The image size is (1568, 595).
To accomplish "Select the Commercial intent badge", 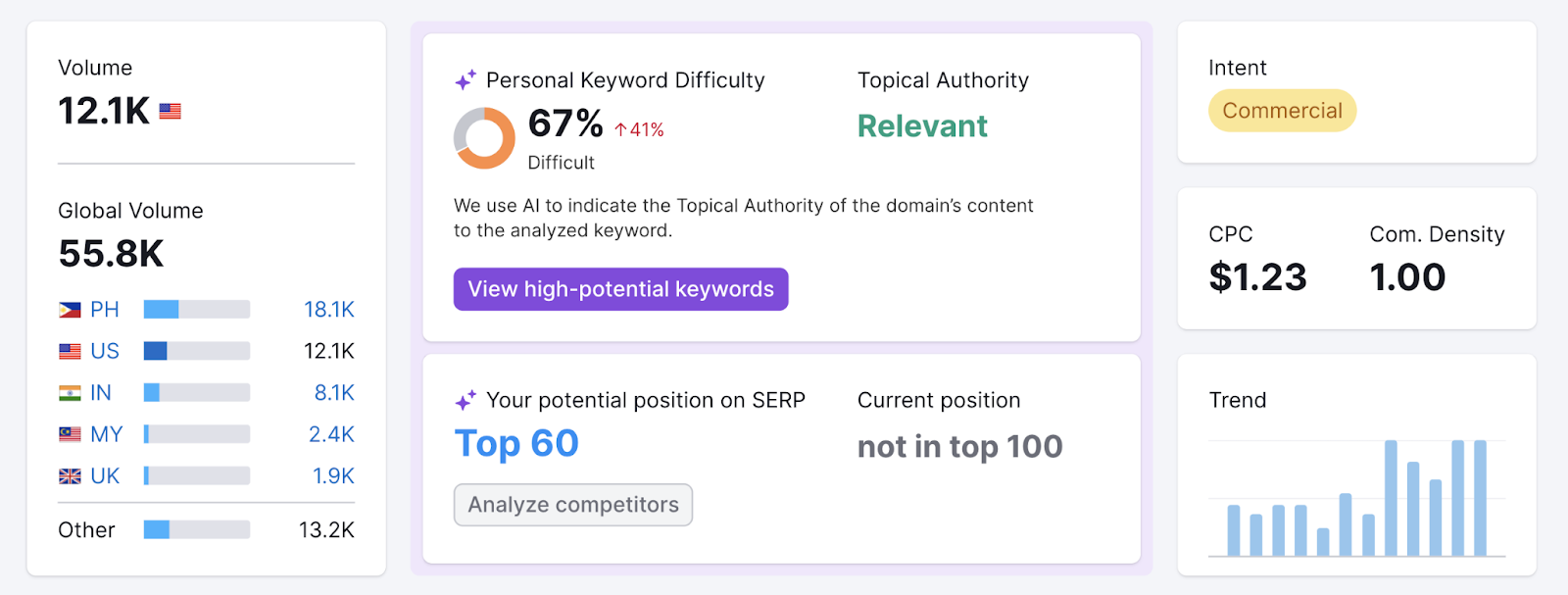I will point(1282,110).
